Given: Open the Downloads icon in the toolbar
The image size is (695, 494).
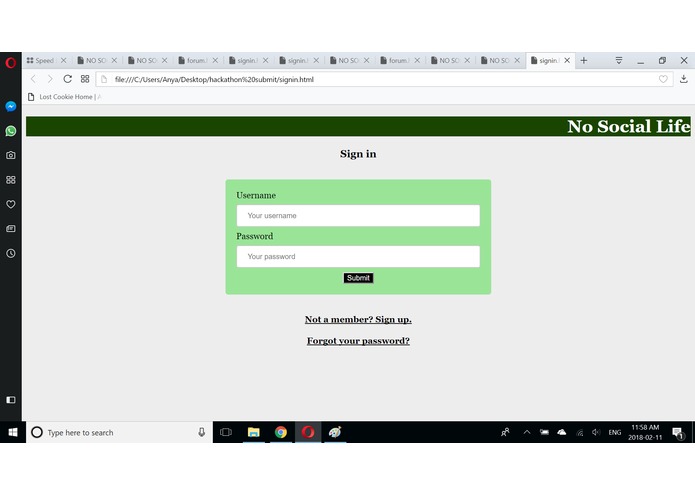Looking at the screenshot, I should click(x=683, y=79).
